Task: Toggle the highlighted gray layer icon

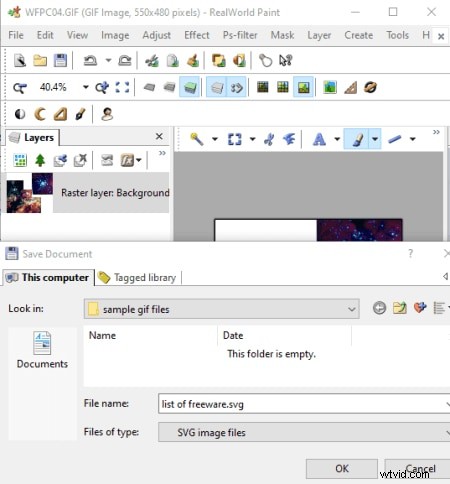Action: 217,87
